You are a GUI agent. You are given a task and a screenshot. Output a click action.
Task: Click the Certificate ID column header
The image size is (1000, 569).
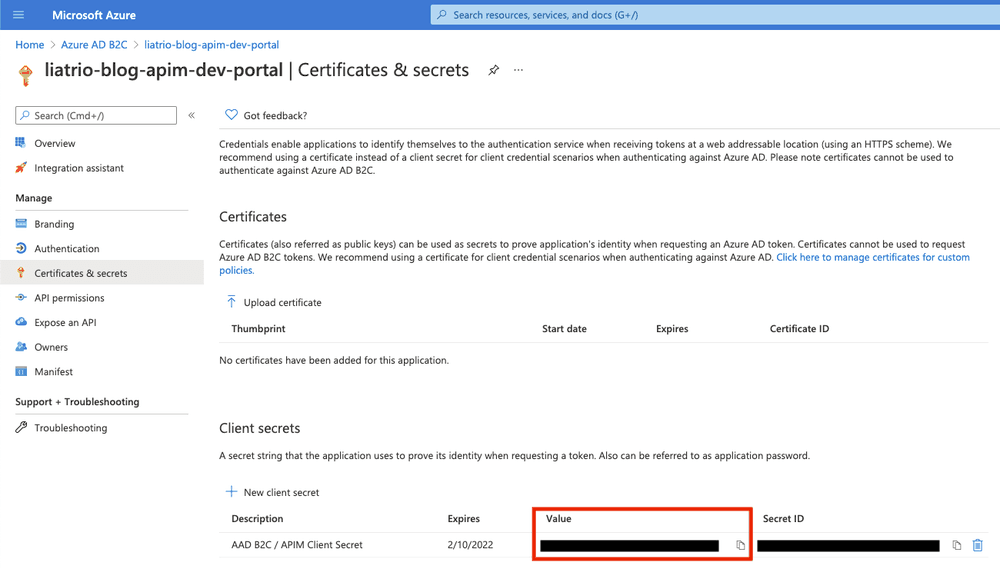click(x=799, y=329)
